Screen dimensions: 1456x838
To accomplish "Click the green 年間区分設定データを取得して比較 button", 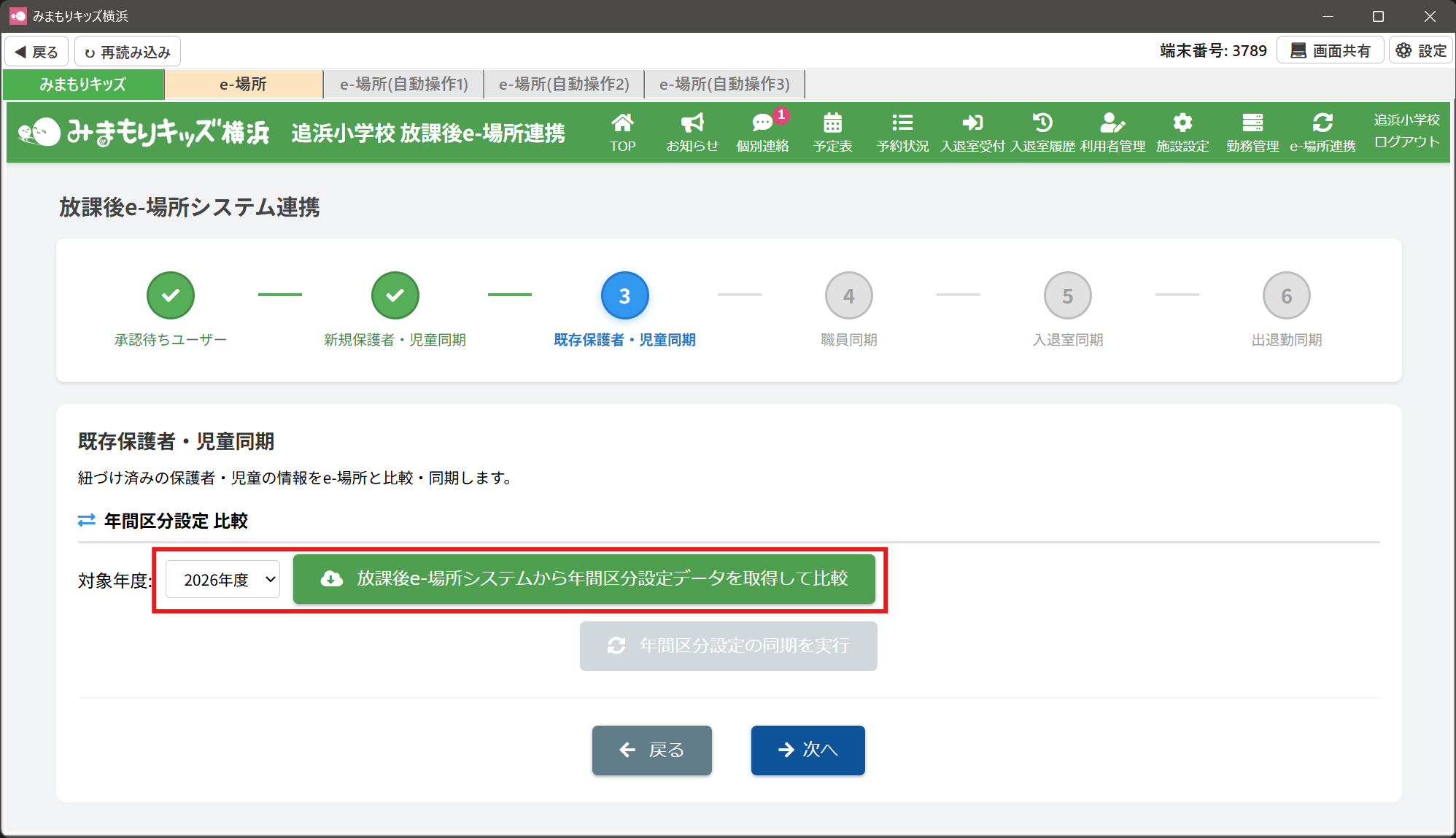I will pos(584,579).
